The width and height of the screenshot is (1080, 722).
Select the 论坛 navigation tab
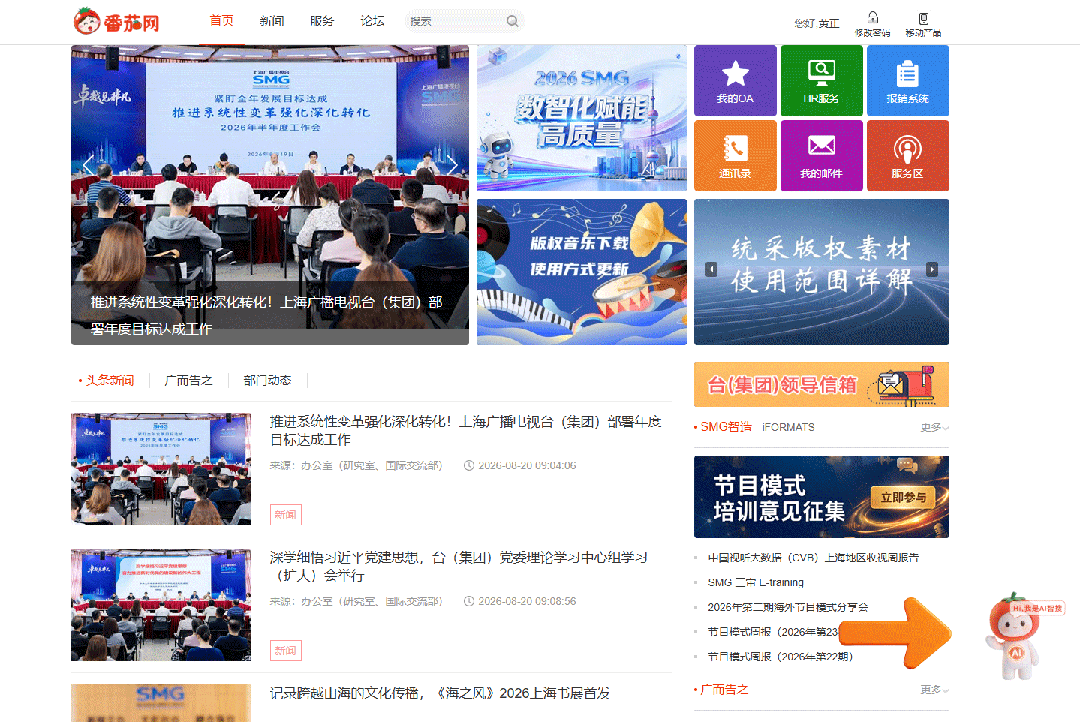(373, 21)
